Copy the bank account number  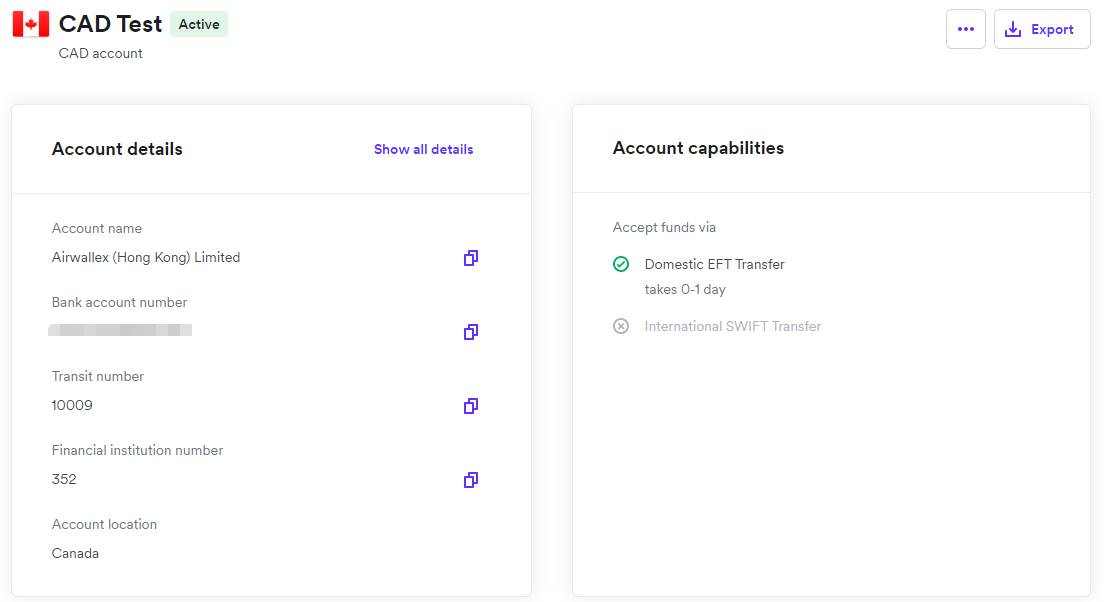pos(471,332)
